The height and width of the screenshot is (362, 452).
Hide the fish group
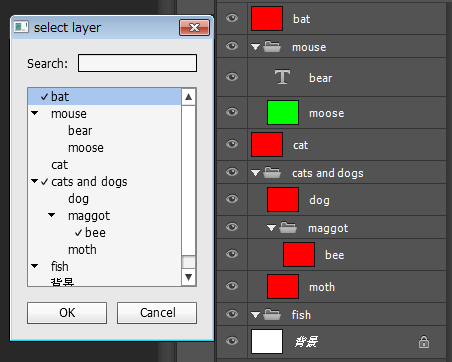click(x=232, y=314)
